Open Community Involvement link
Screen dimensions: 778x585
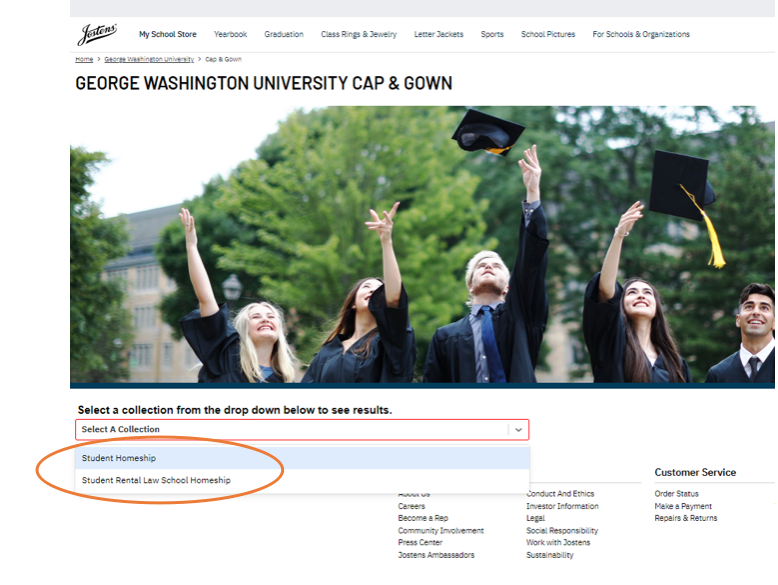pyautogui.click(x=441, y=530)
